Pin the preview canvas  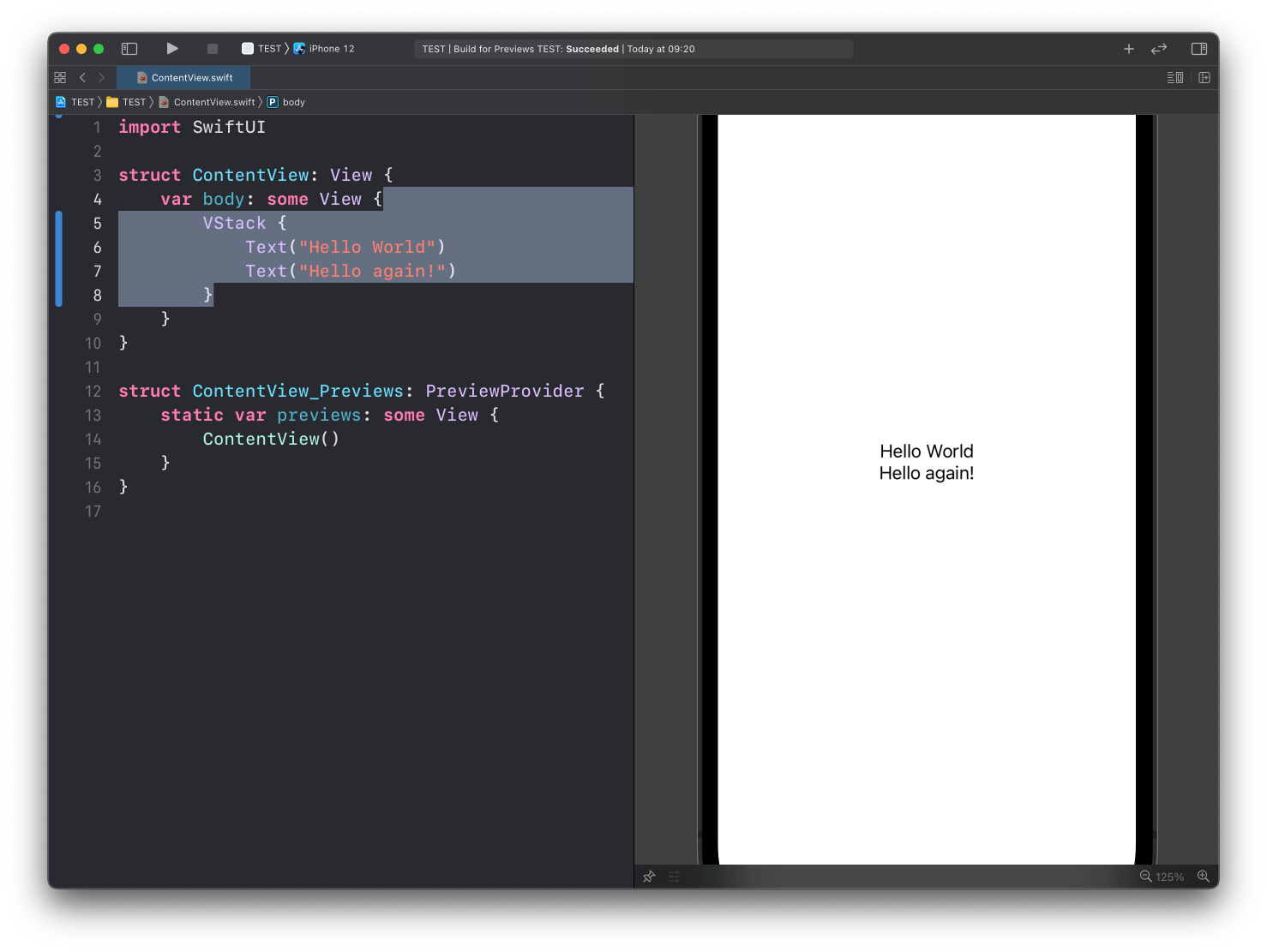pyautogui.click(x=649, y=877)
